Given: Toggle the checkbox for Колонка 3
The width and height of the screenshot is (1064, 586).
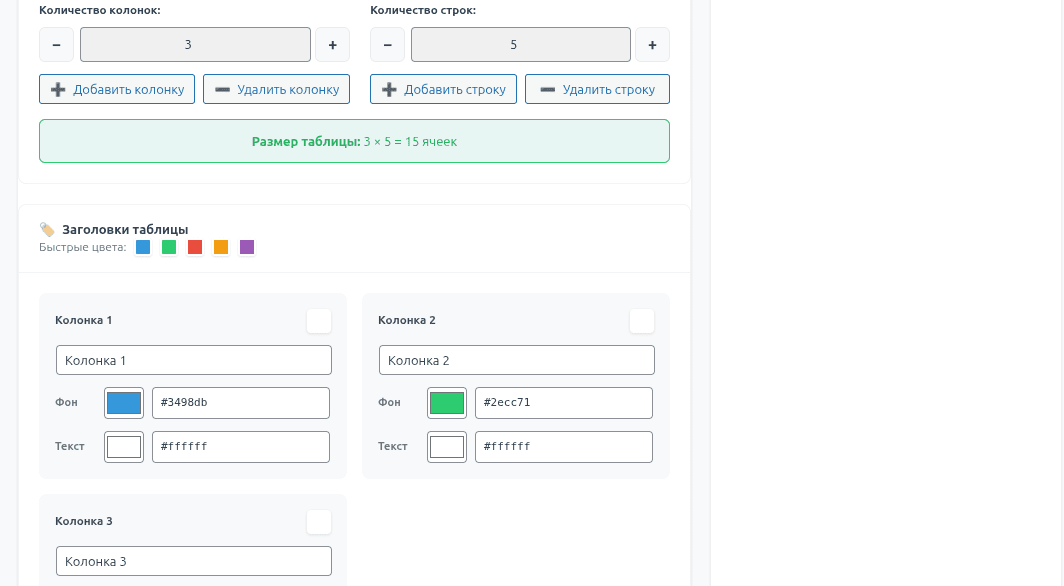Looking at the screenshot, I should (319, 522).
